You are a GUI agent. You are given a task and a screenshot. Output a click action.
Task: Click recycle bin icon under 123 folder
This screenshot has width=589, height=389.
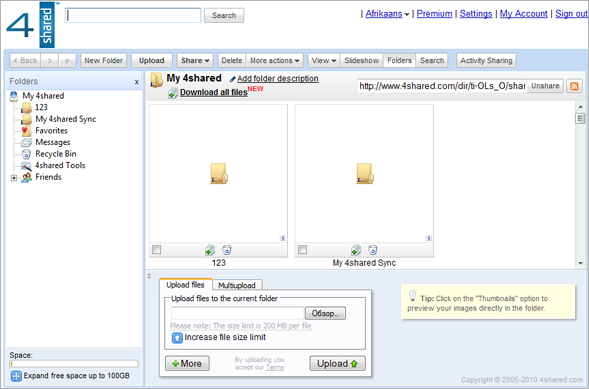click(227, 250)
